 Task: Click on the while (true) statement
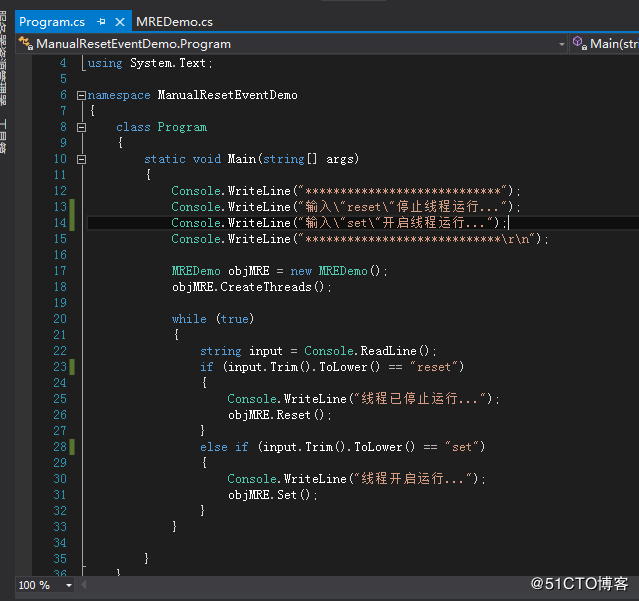[x=213, y=319]
